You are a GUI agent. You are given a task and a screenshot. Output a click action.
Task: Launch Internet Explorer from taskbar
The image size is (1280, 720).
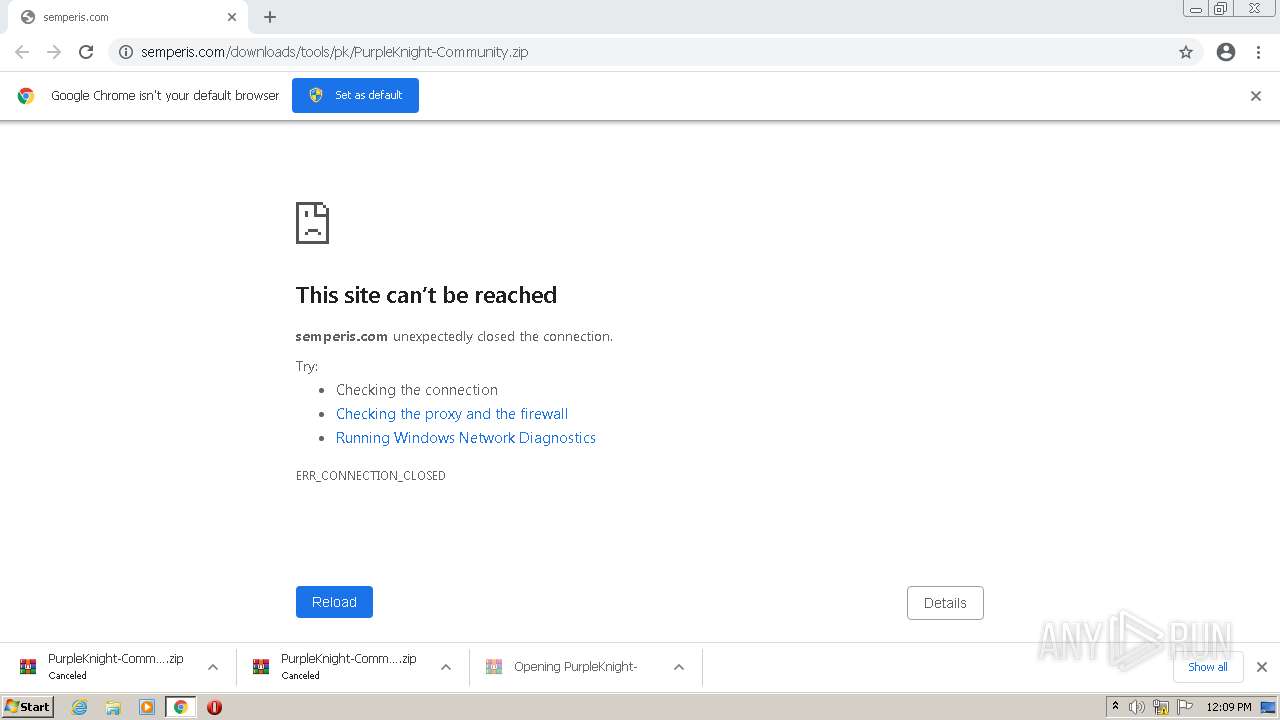click(80, 707)
